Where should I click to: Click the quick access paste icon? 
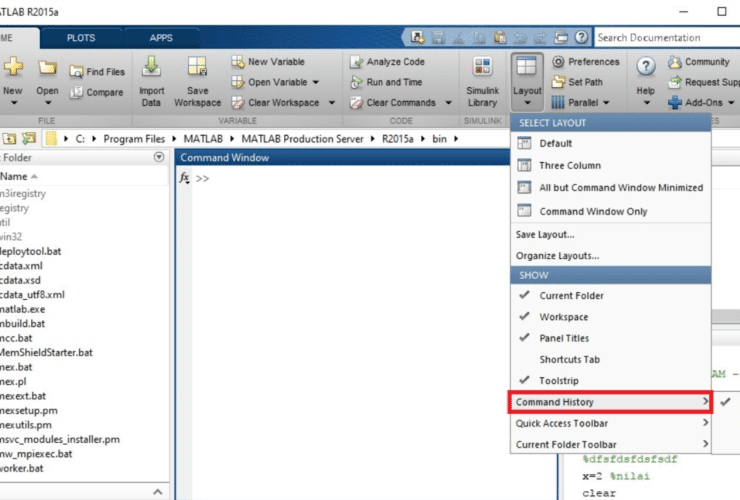[500, 37]
